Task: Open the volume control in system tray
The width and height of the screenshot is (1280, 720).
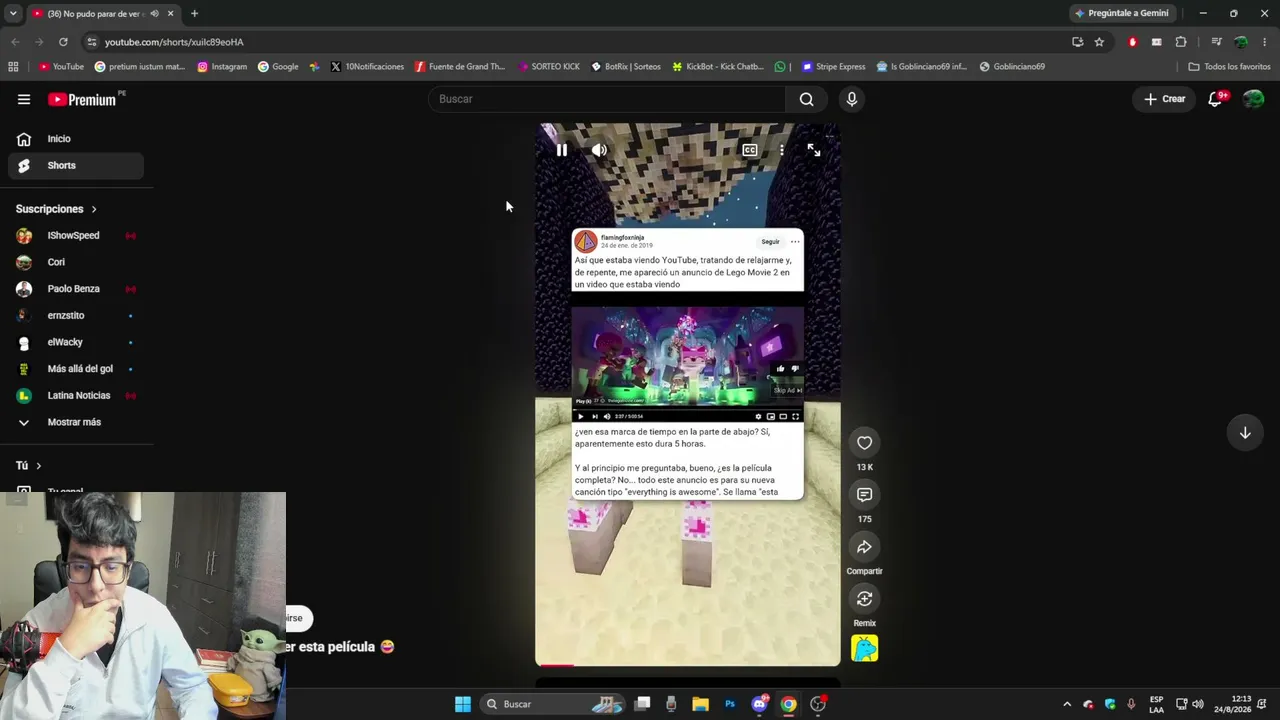Action: [x=1198, y=704]
